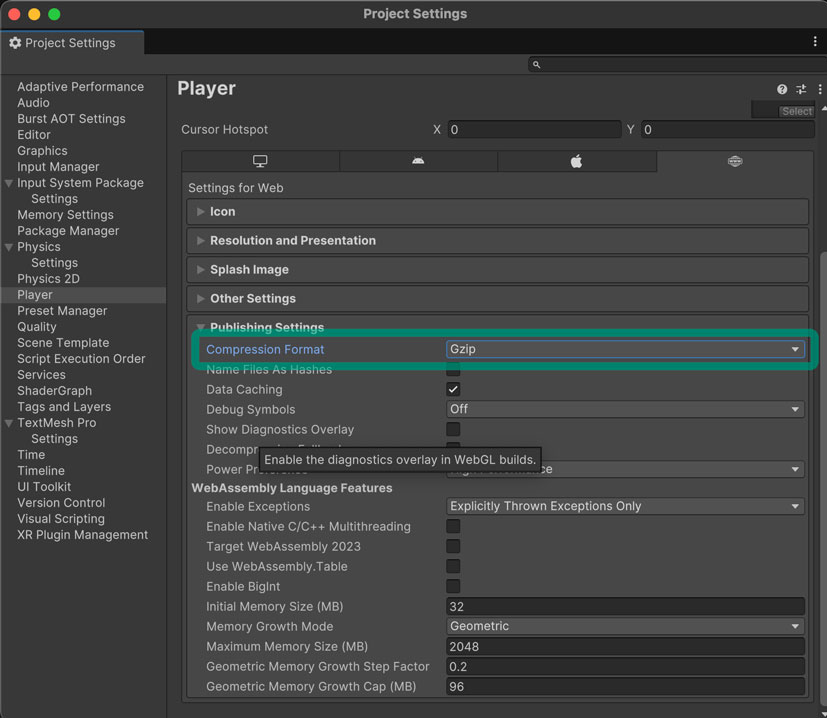Screen dimensions: 827x718
Task: Toggle Enable BigInt checkbox
Action: 453,586
